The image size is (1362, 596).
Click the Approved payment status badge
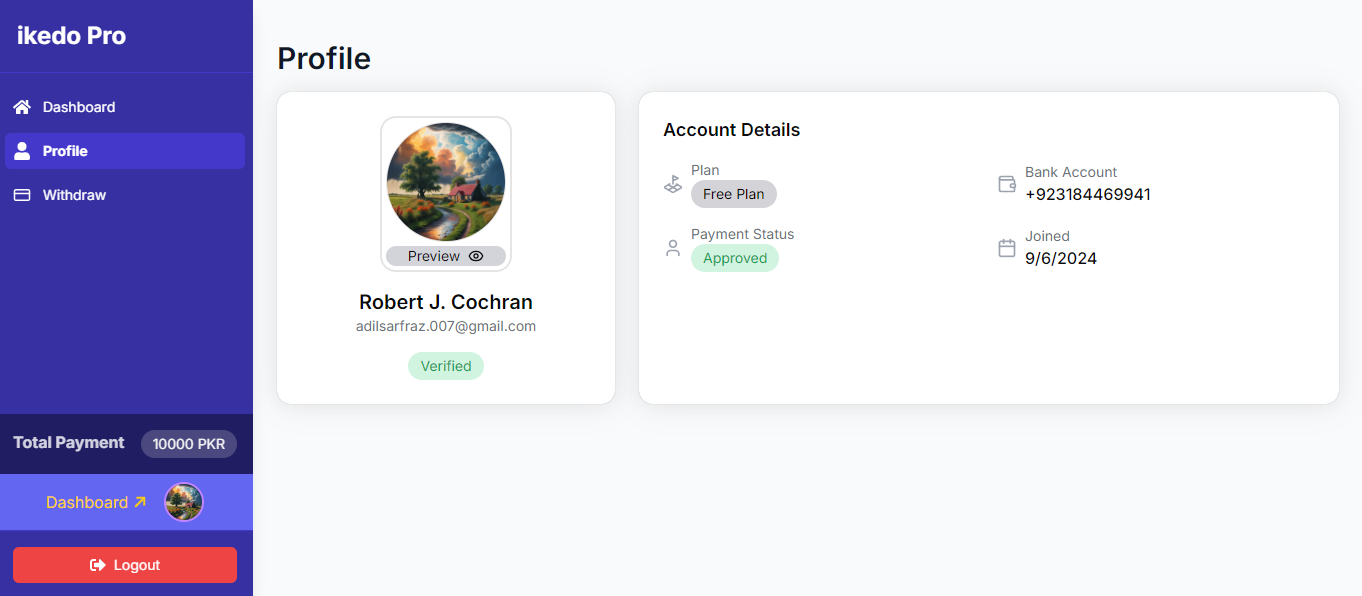tap(735, 258)
